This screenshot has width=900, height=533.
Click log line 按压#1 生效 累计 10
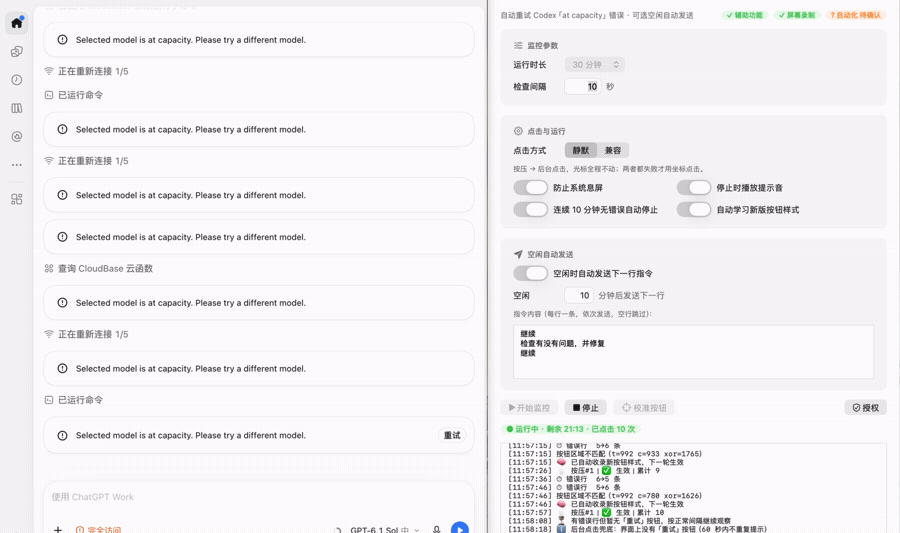[x=586, y=512]
